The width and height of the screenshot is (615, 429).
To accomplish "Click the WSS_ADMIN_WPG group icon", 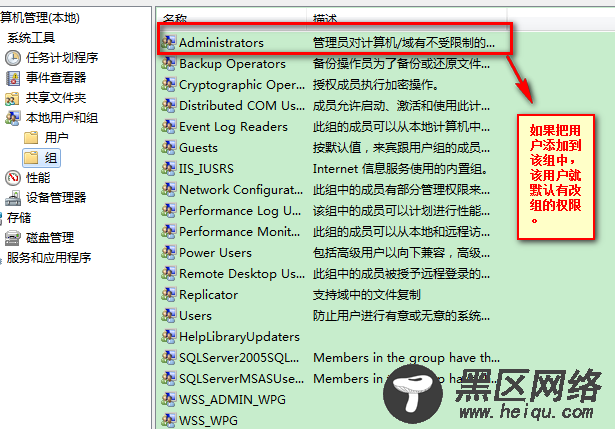I will [169, 399].
